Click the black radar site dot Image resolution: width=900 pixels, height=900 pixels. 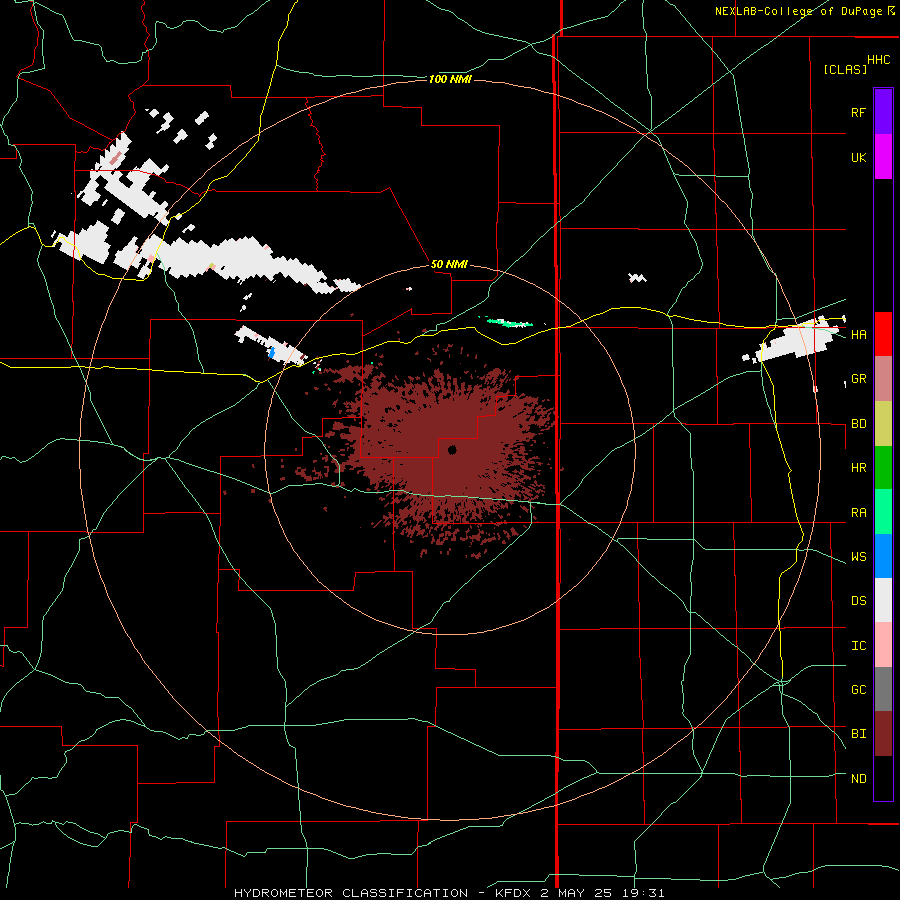452,450
